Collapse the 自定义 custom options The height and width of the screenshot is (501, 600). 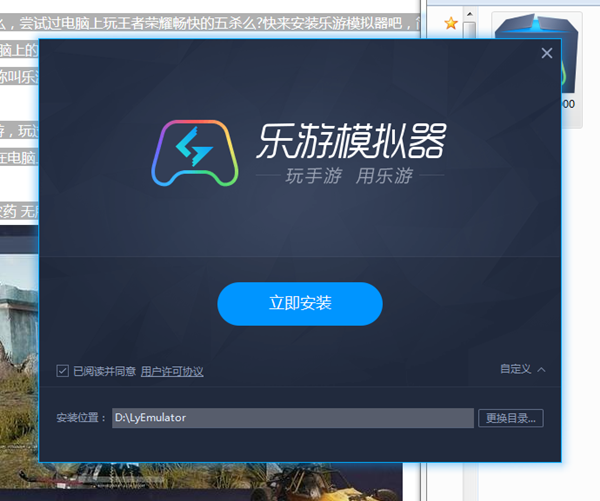click(x=523, y=369)
